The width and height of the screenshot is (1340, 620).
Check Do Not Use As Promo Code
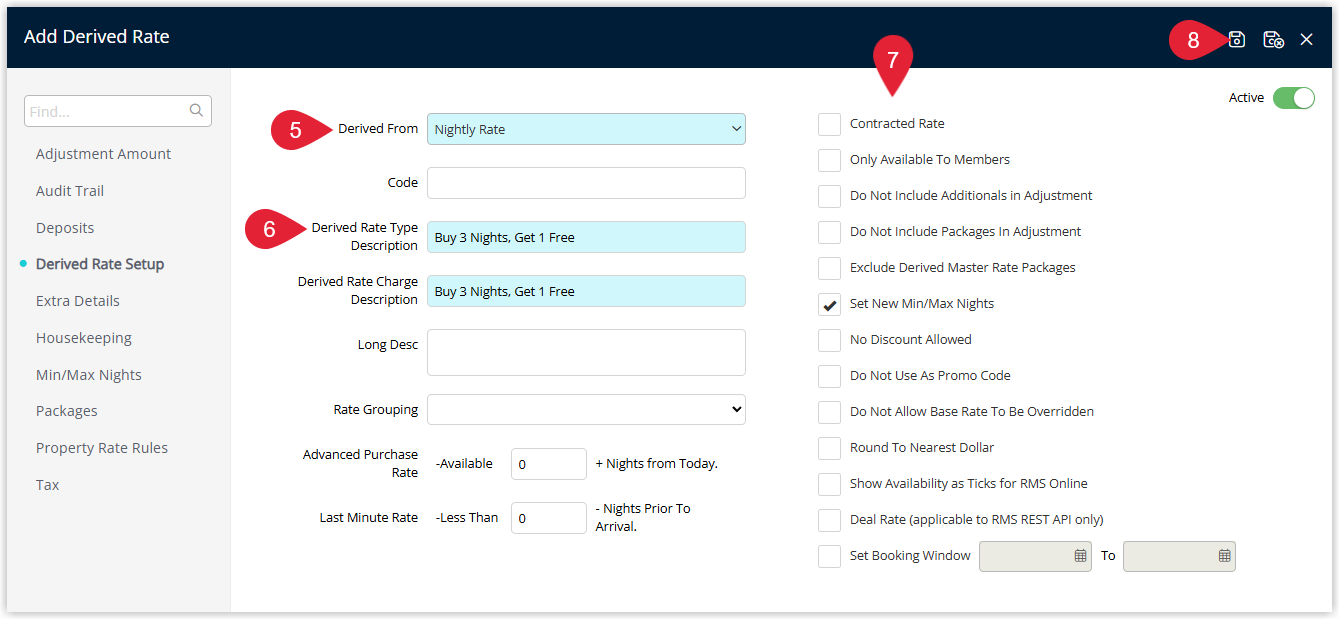[829, 376]
